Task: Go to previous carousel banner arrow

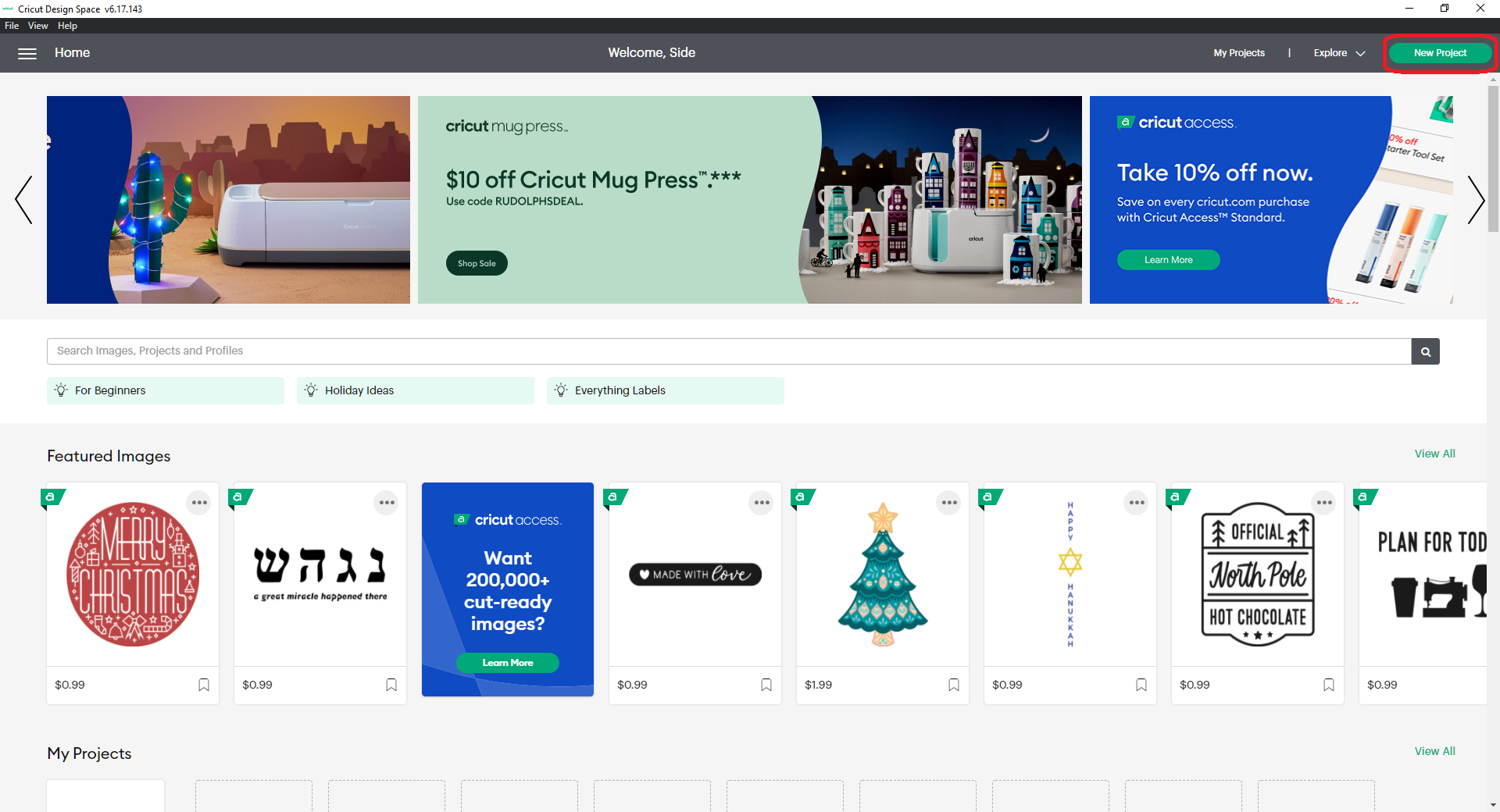Action: (x=24, y=200)
